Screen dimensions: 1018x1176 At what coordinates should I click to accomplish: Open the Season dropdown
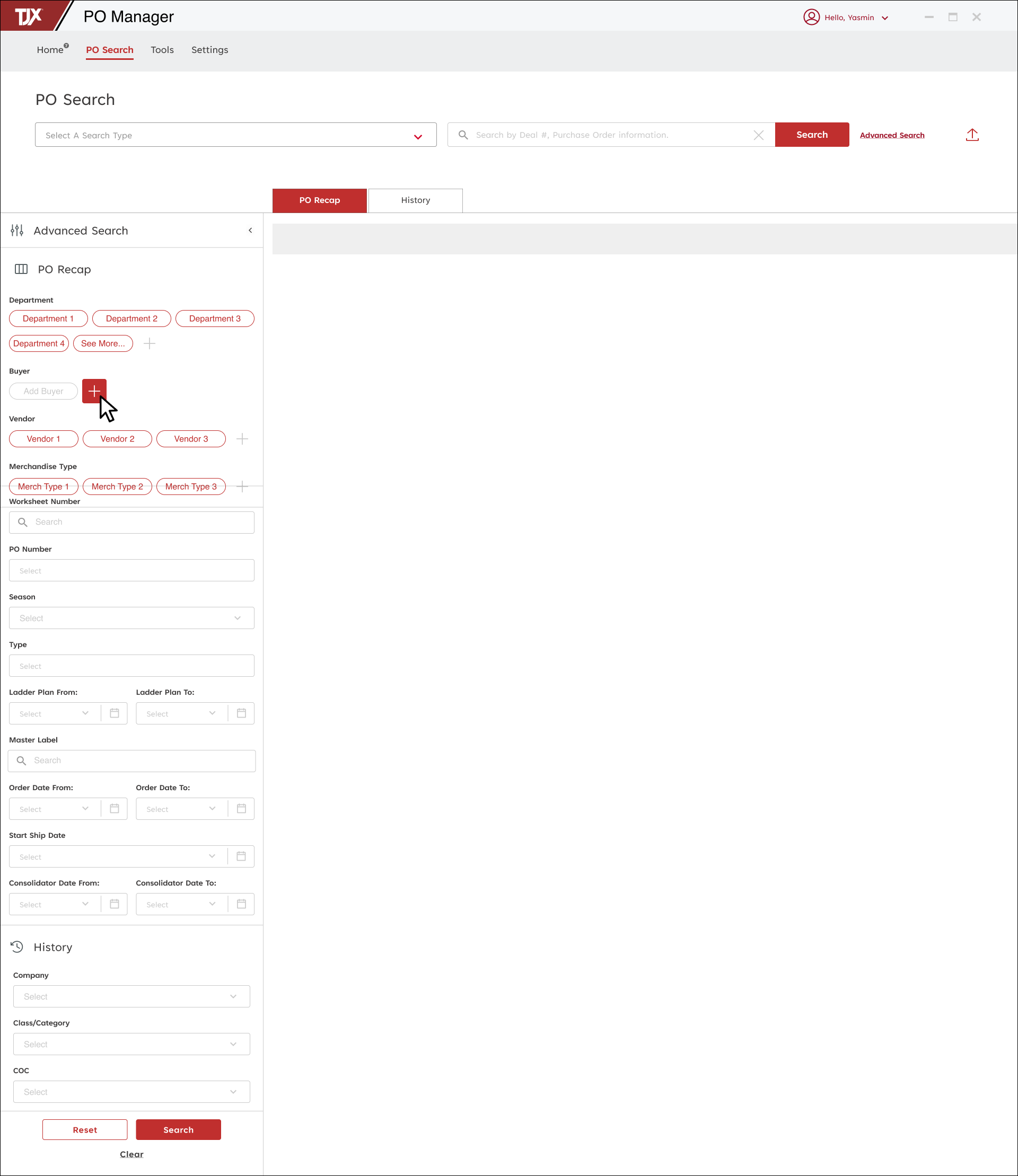(x=132, y=618)
